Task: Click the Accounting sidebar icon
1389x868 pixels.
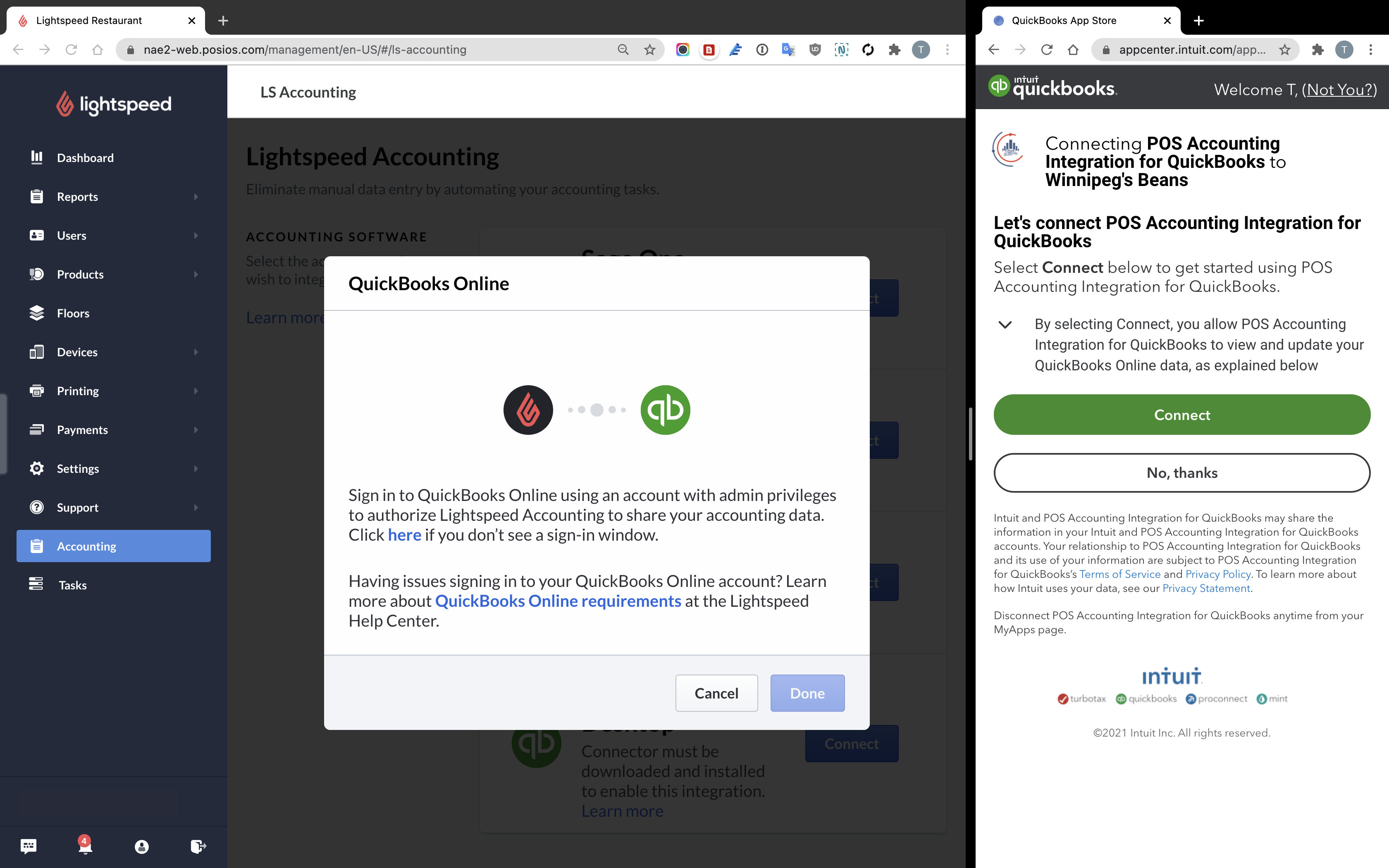Action: (x=36, y=545)
